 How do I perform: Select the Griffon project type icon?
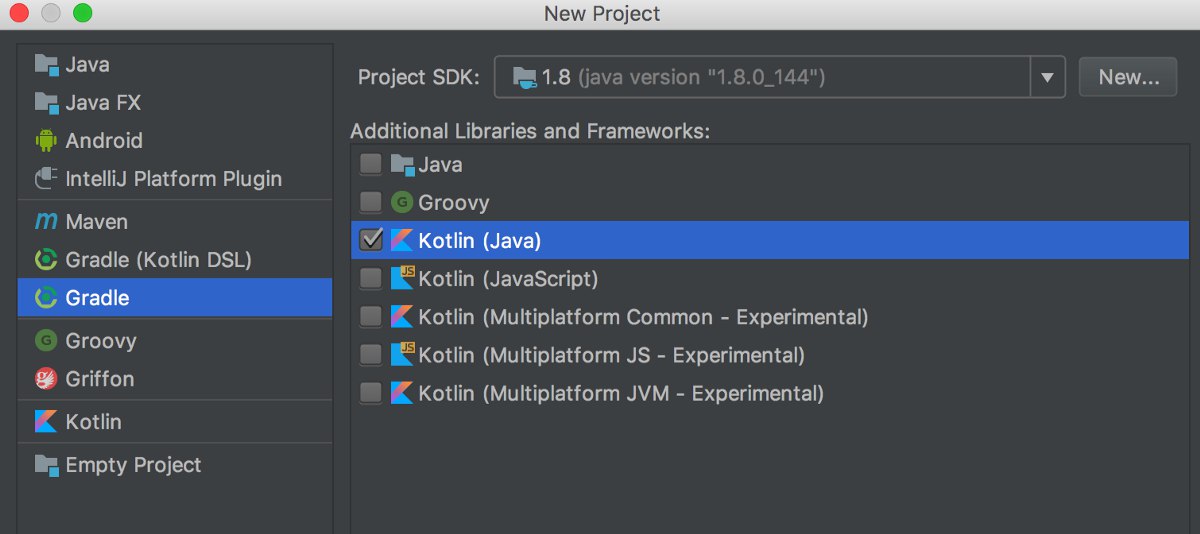[x=46, y=379]
